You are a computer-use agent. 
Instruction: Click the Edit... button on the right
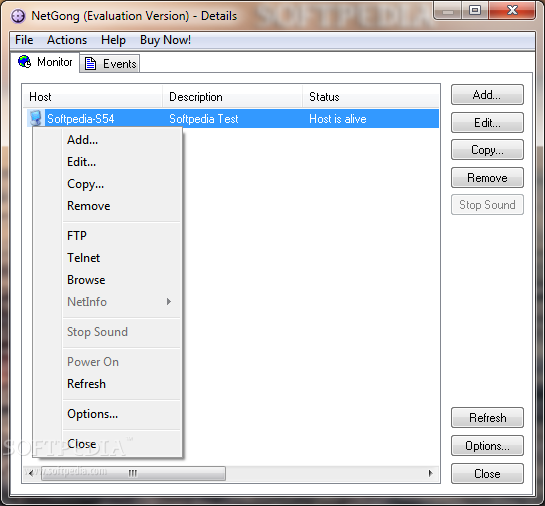(487, 122)
